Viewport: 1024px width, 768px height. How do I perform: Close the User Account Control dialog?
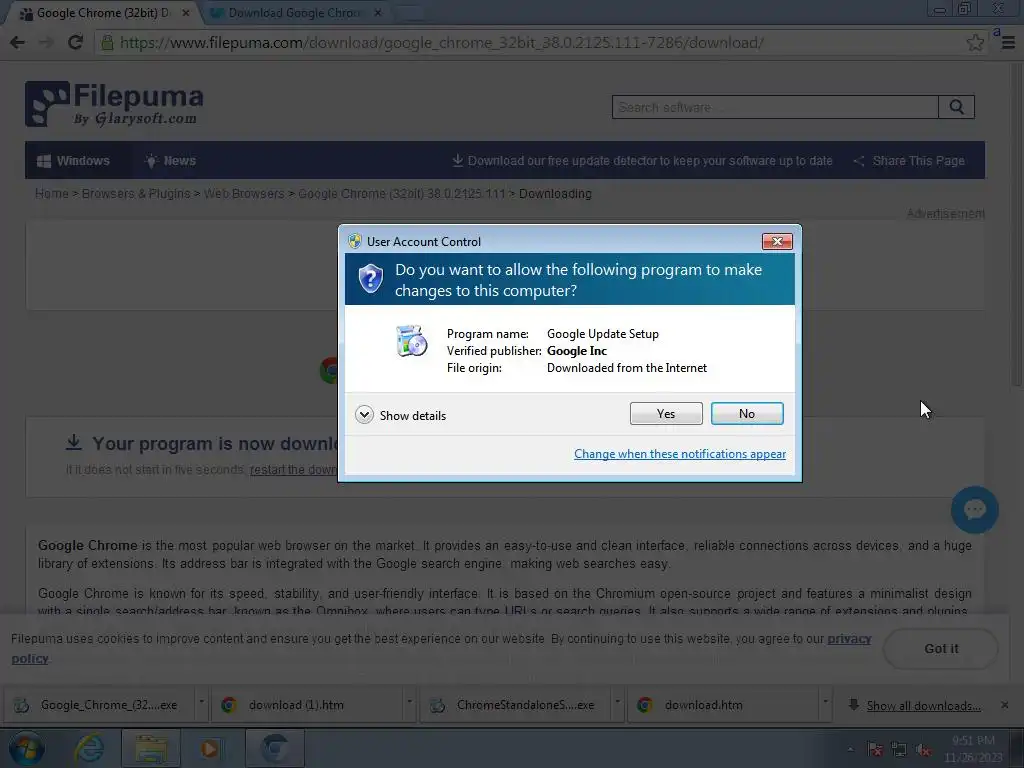777,241
